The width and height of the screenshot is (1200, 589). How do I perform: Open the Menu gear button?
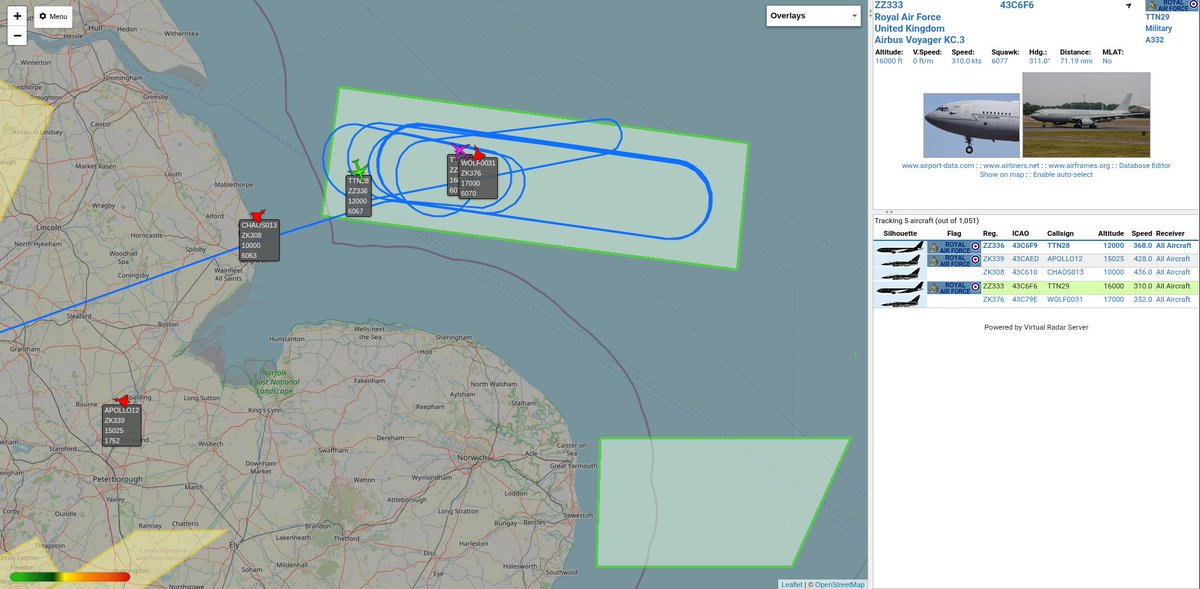53,17
